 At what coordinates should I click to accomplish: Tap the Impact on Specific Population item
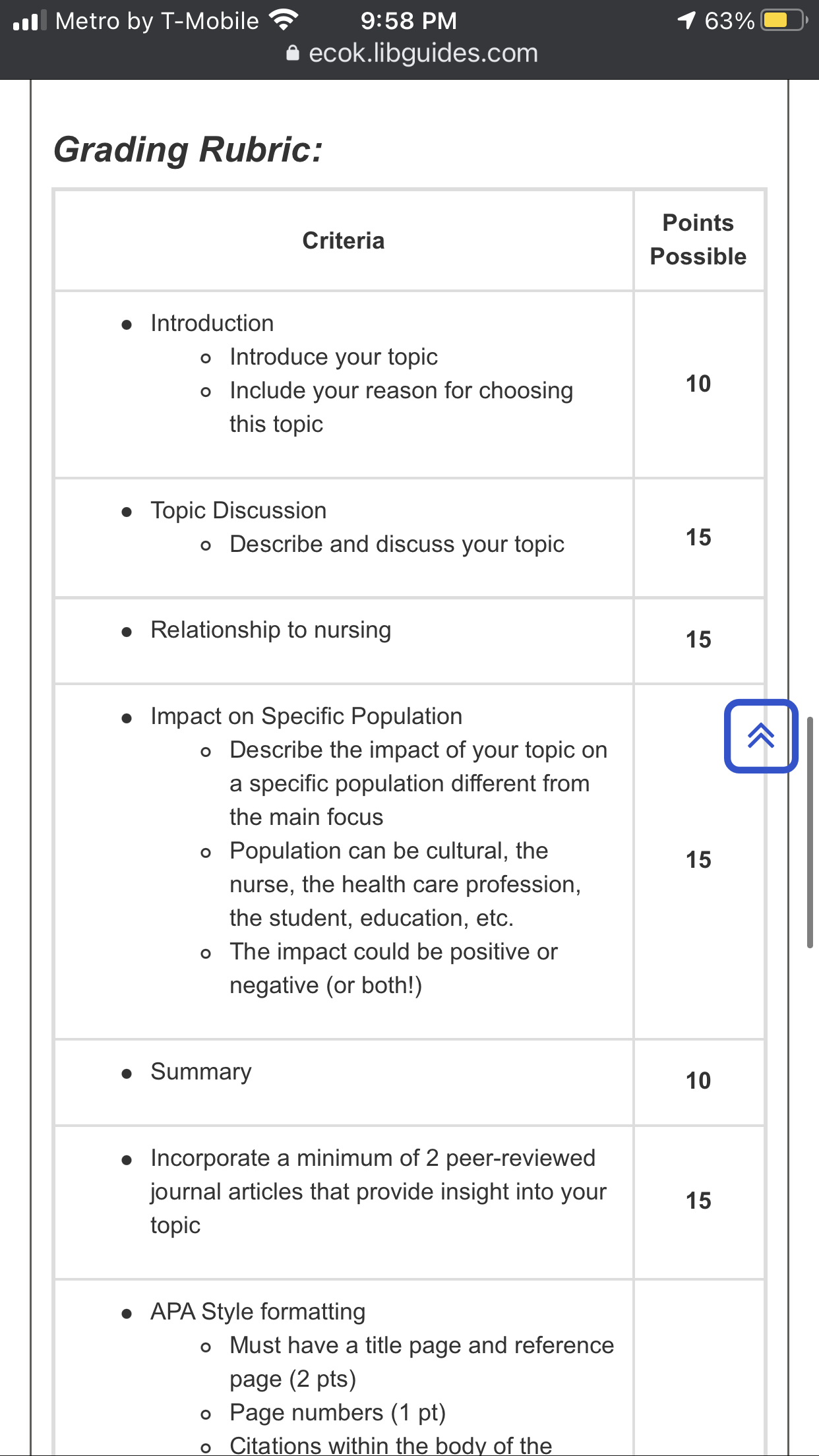pyautogui.click(x=307, y=716)
